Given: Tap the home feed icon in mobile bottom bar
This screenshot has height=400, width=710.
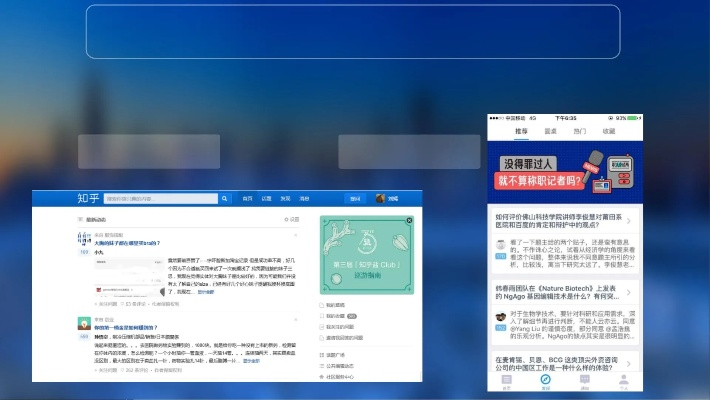Looking at the screenshot, I should tap(506, 381).
